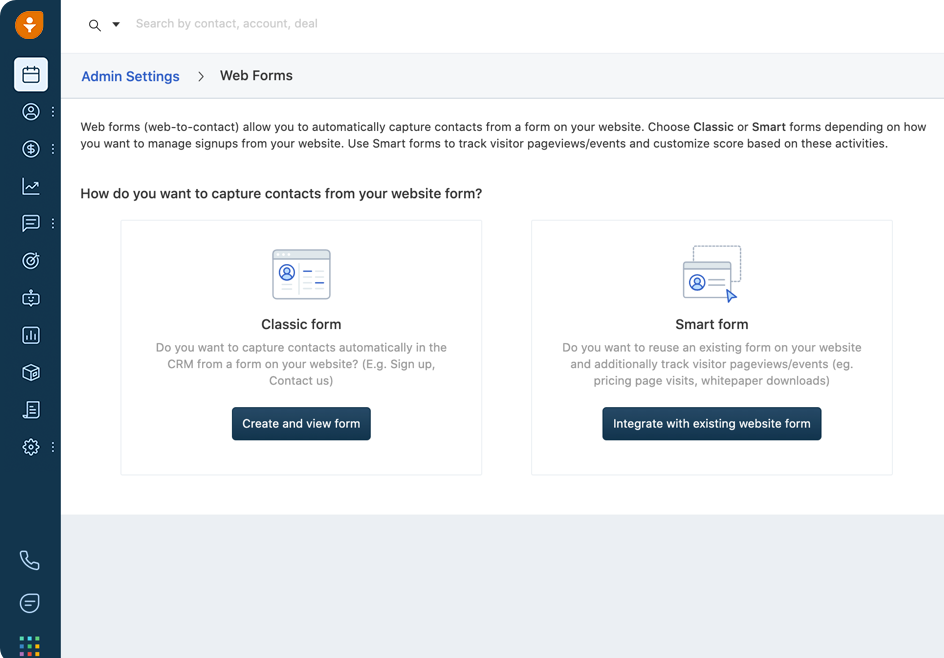Image resolution: width=944 pixels, height=658 pixels.
Task: Open the Contacts section in the sidebar
Action: 30,111
